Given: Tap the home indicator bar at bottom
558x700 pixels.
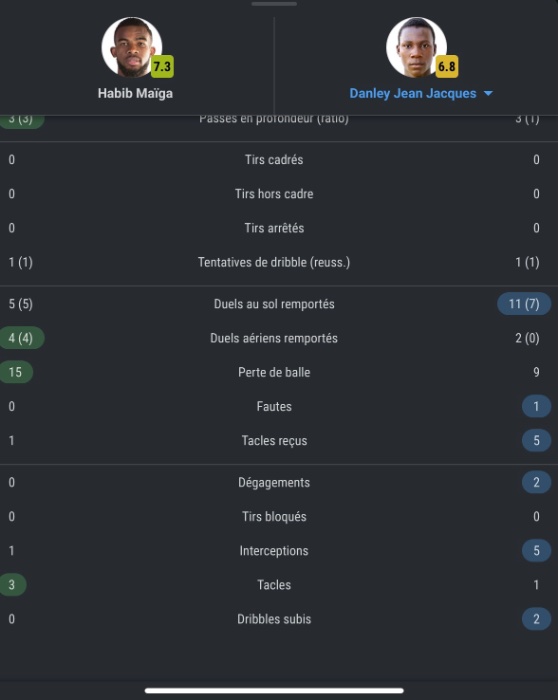Looking at the screenshot, I should tap(274, 691).
